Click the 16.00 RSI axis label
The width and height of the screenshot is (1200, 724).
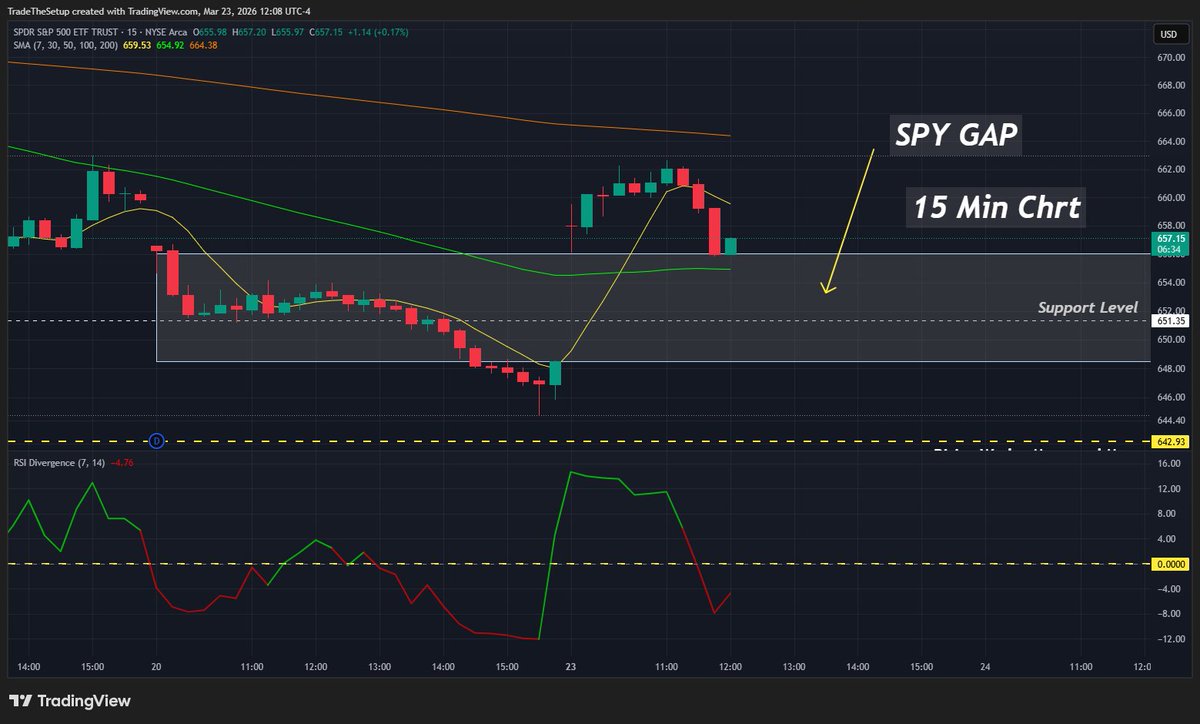(x=1171, y=465)
